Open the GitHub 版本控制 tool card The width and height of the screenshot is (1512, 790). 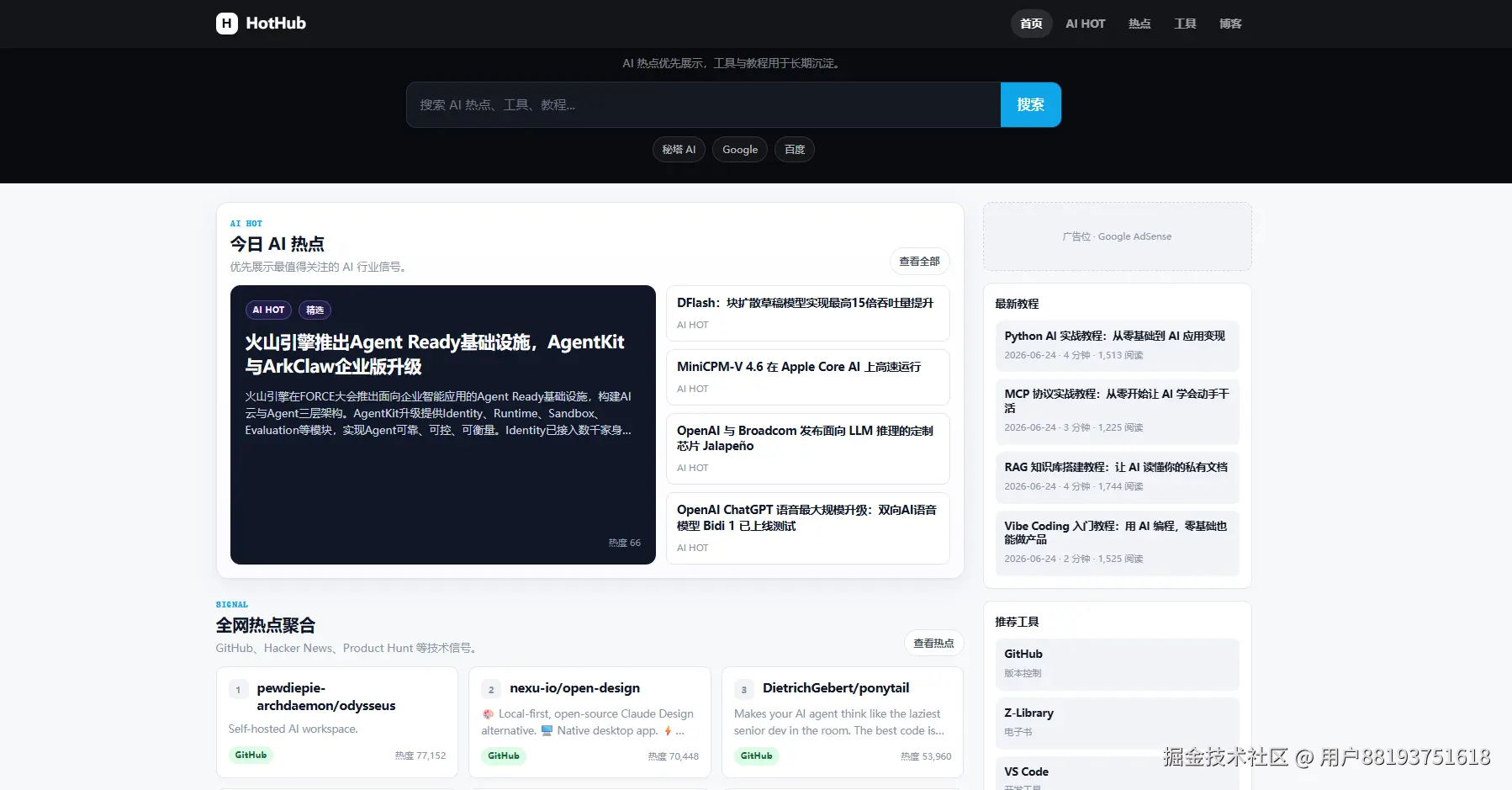click(1117, 664)
